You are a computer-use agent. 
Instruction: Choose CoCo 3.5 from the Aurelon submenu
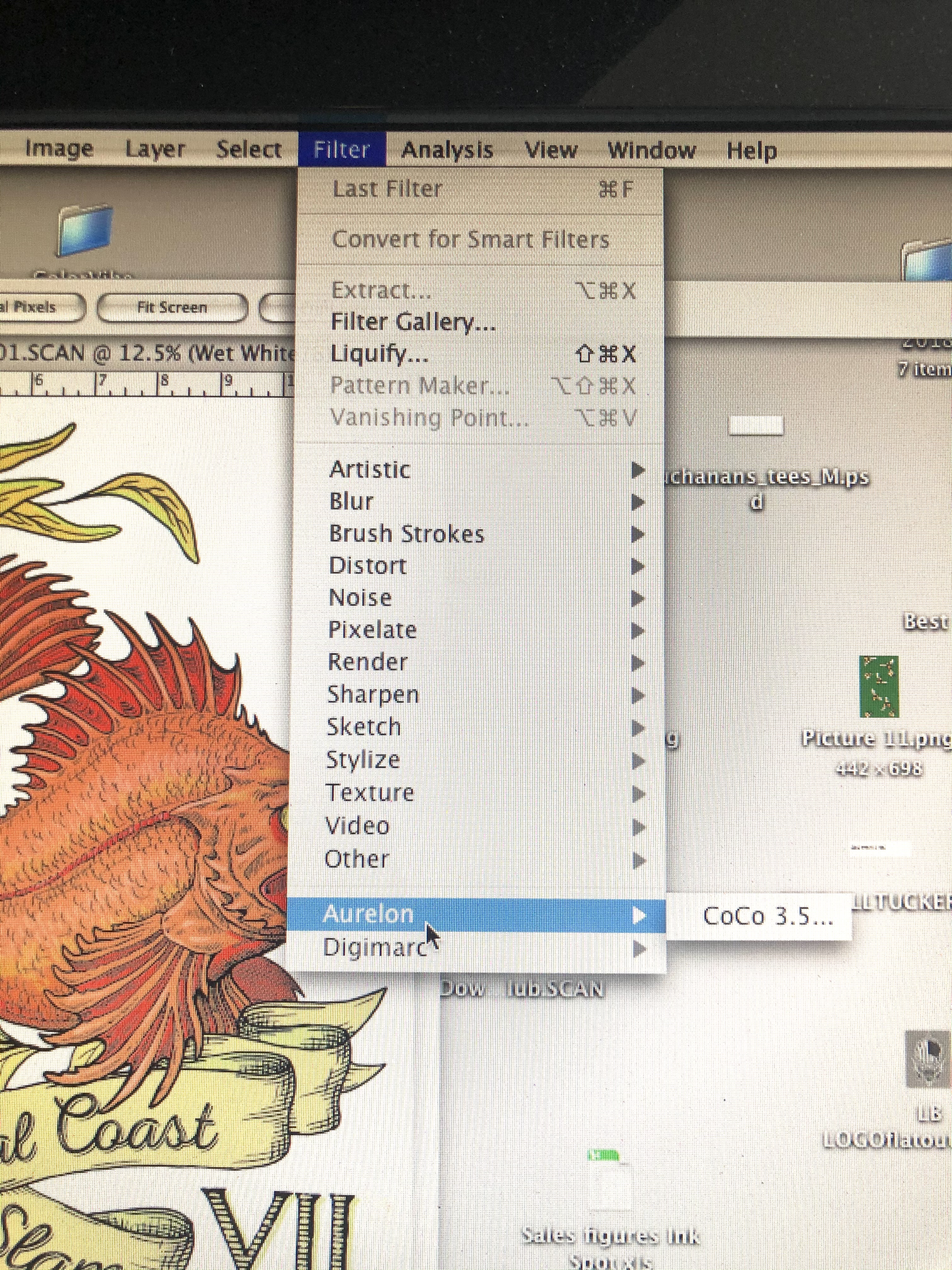click(x=767, y=916)
